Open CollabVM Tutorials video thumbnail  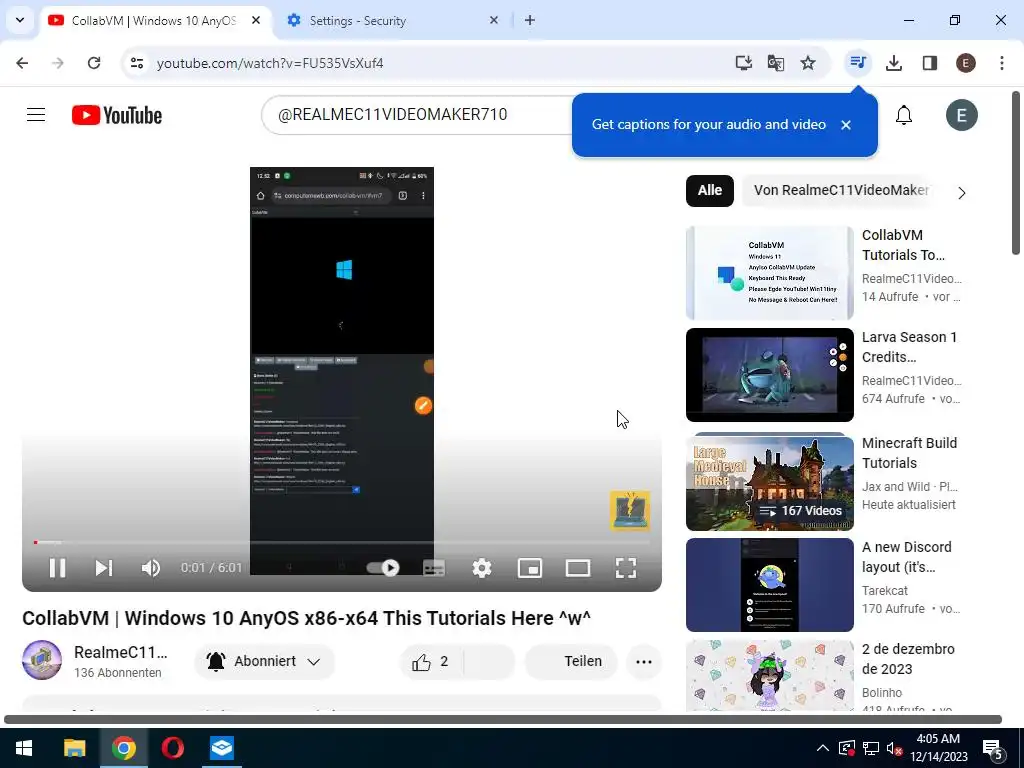point(769,272)
